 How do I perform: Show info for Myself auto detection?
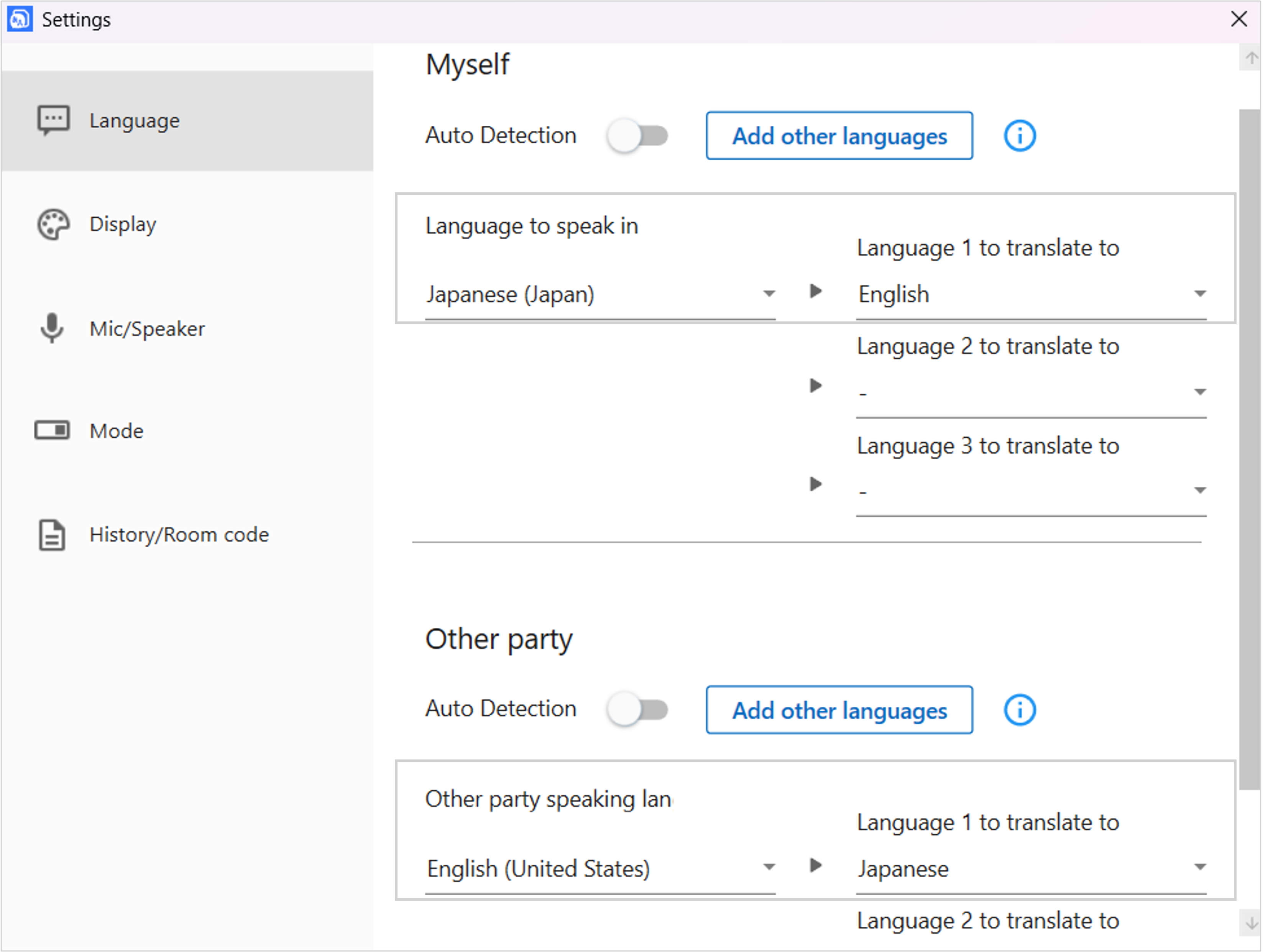pos(1020,136)
